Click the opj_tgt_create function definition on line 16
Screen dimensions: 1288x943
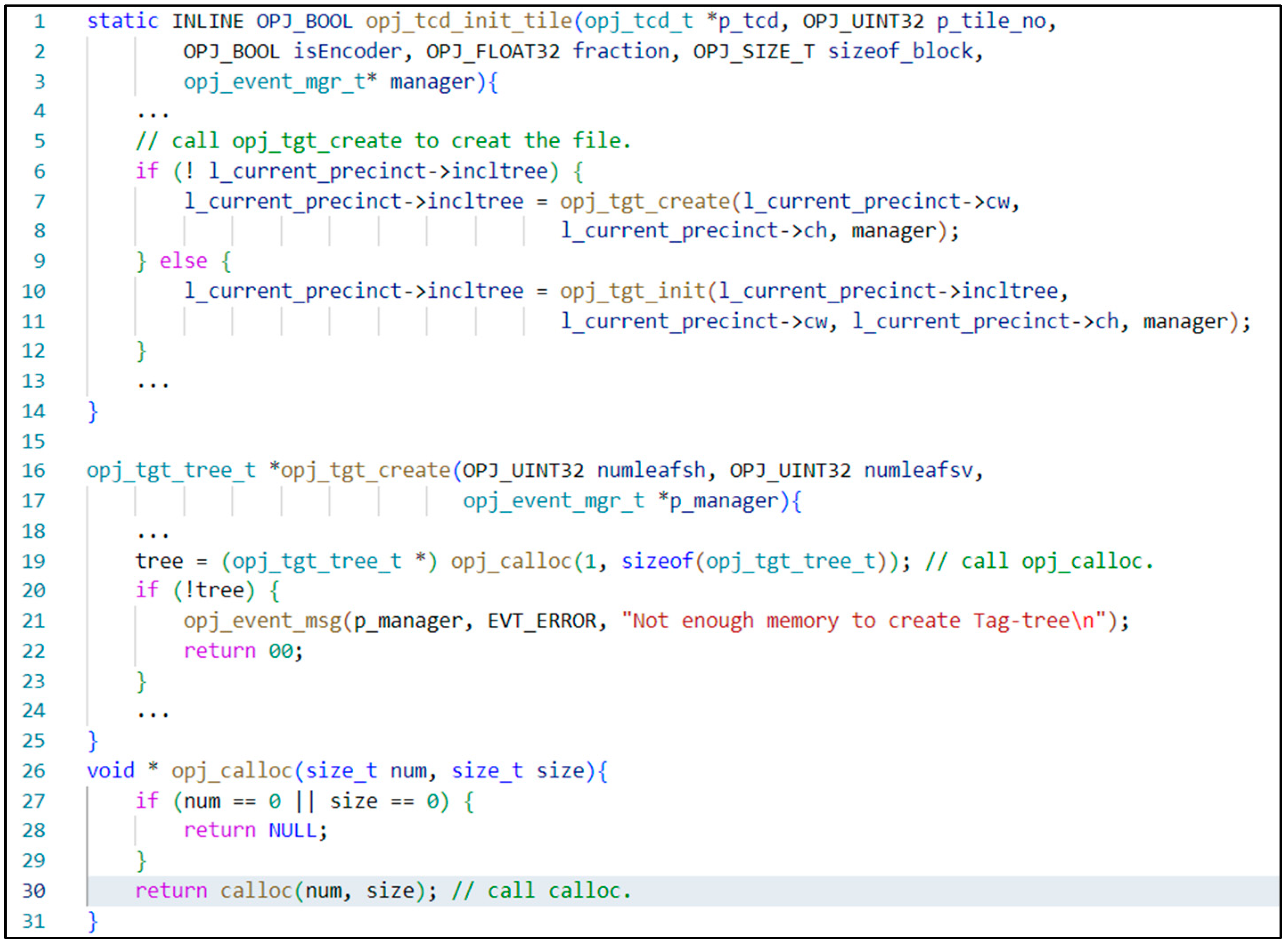[365, 470]
